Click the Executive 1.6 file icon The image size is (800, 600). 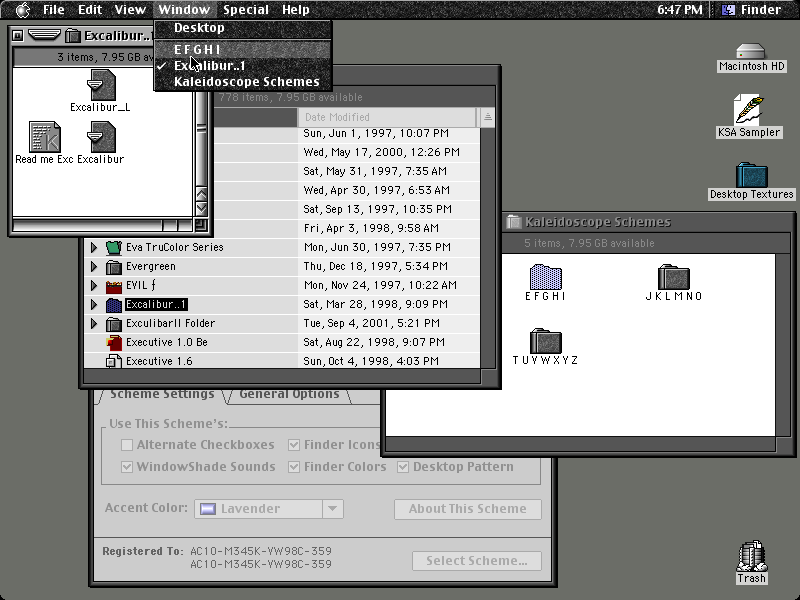(113, 361)
